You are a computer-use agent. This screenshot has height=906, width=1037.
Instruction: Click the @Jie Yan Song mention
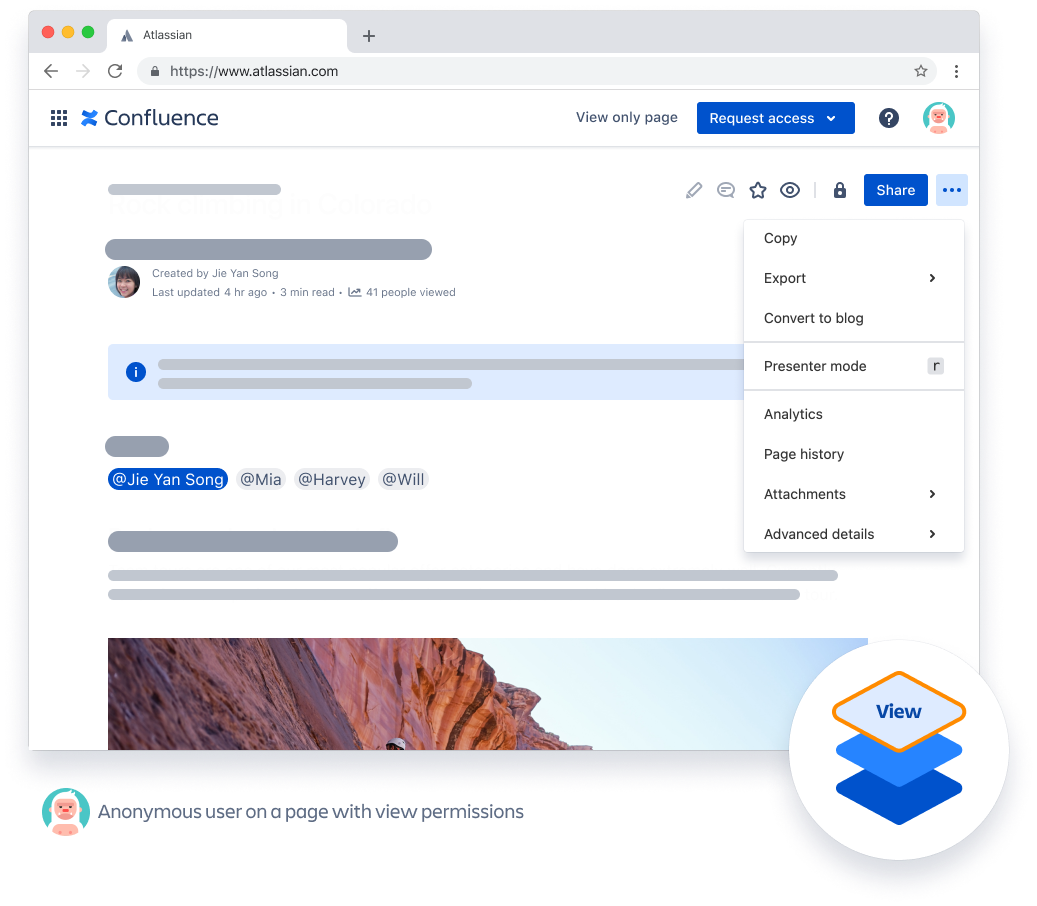pos(168,479)
